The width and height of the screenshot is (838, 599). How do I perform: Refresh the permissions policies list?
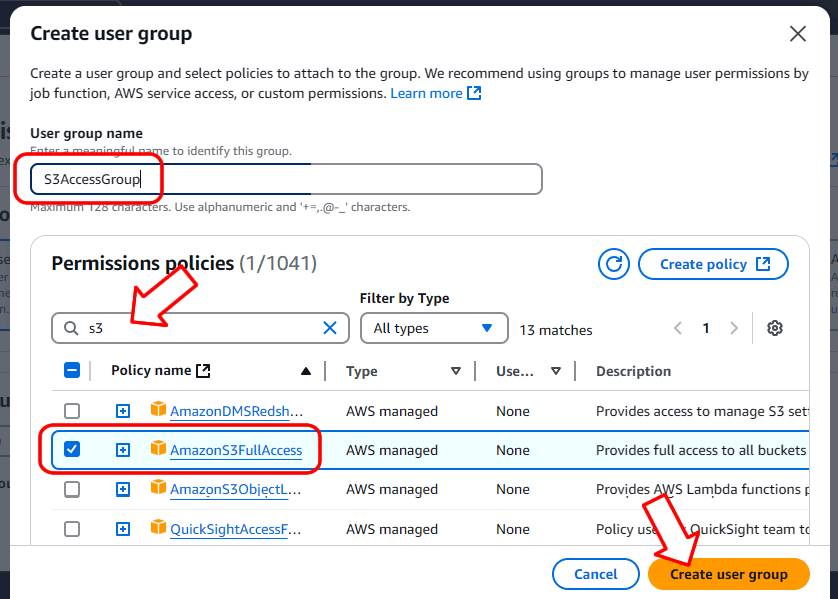coord(614,264)
